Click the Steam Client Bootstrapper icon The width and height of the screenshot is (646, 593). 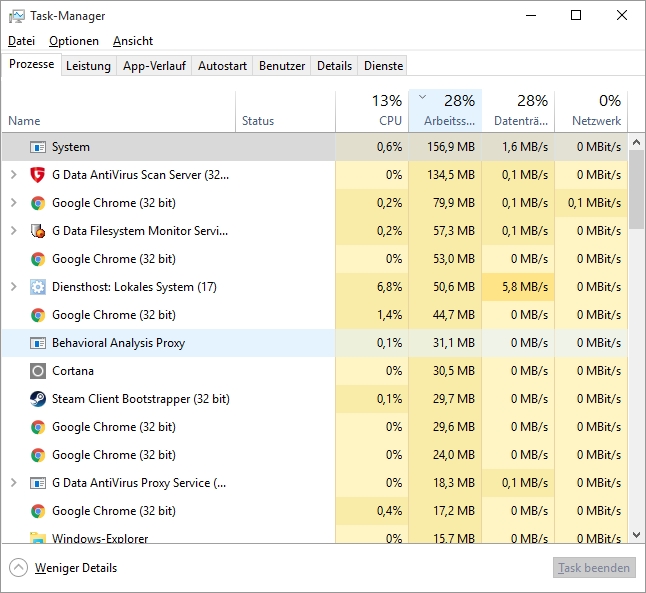pyautogui.click(x=37, y=399)
